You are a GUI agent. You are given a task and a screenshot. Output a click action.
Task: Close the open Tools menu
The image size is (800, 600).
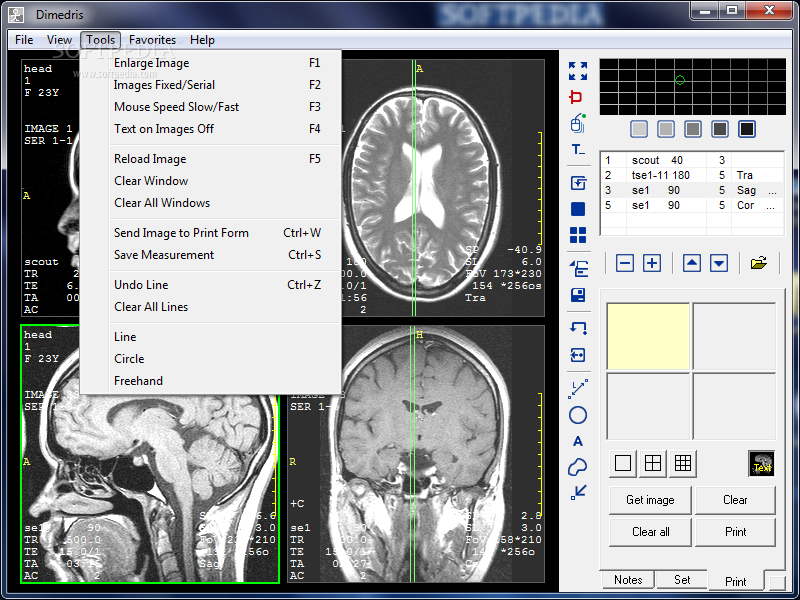(101, 40)
